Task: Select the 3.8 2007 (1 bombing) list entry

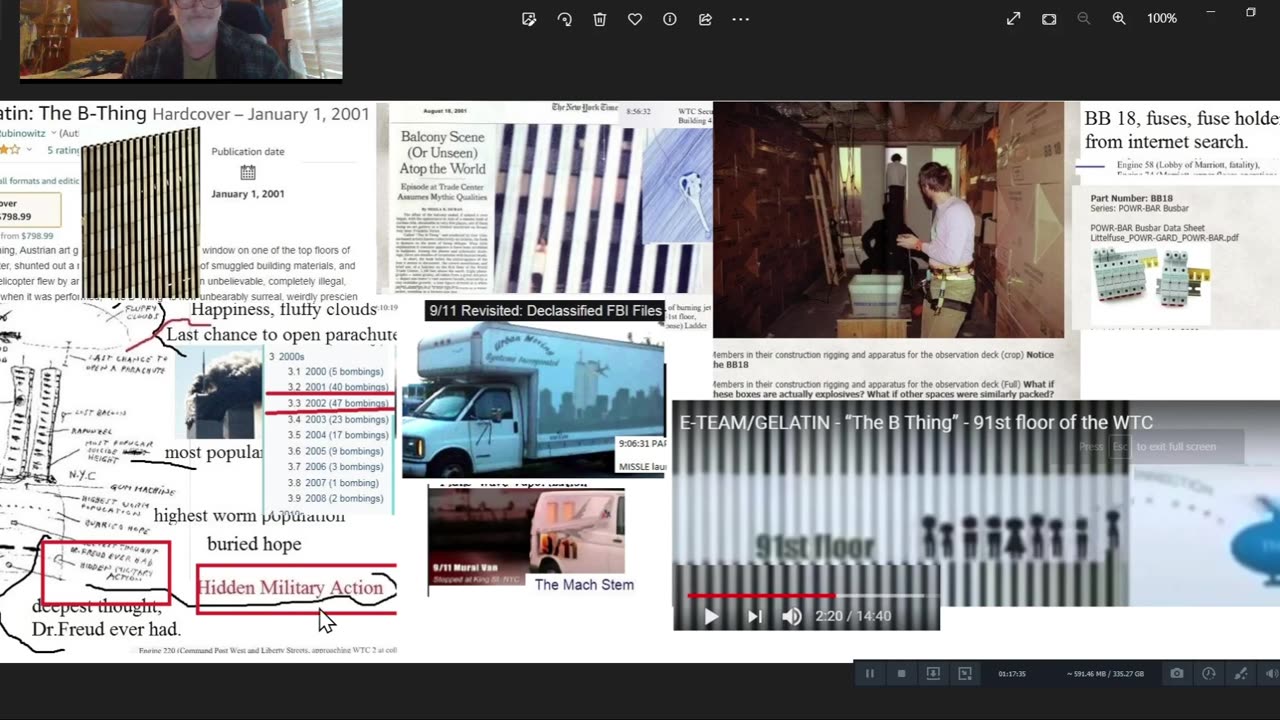Action: pos(333,483)
